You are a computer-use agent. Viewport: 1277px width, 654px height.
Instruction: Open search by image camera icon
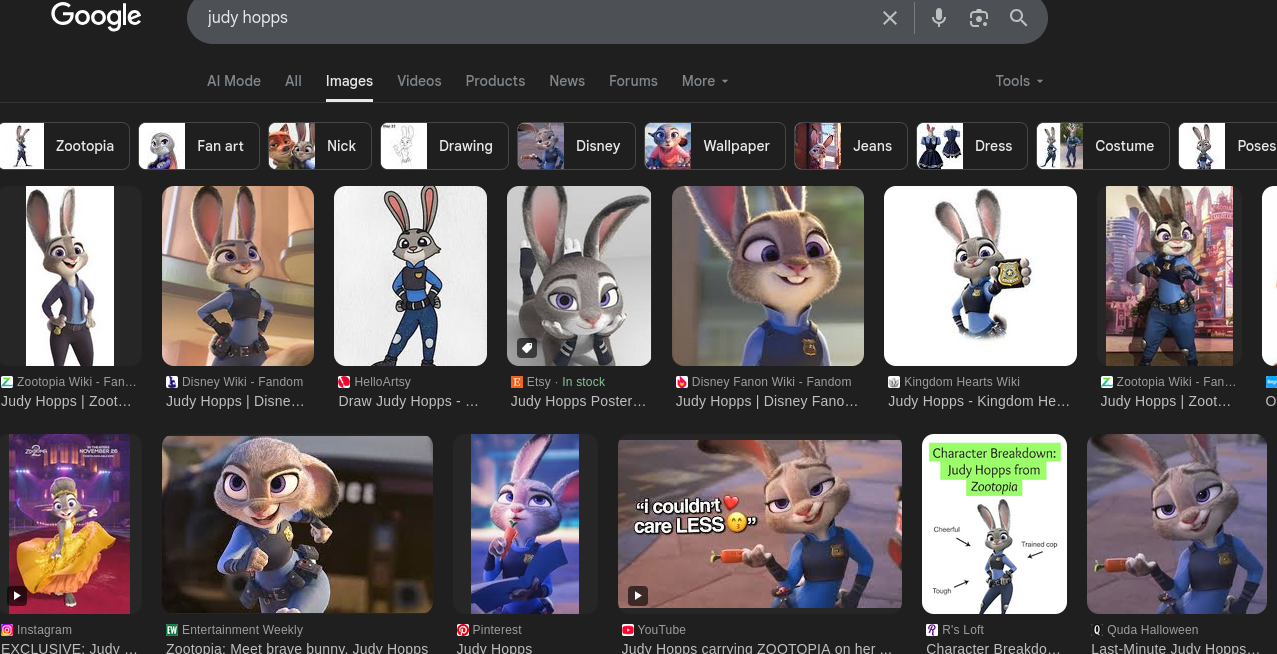(x=978, y=18)
